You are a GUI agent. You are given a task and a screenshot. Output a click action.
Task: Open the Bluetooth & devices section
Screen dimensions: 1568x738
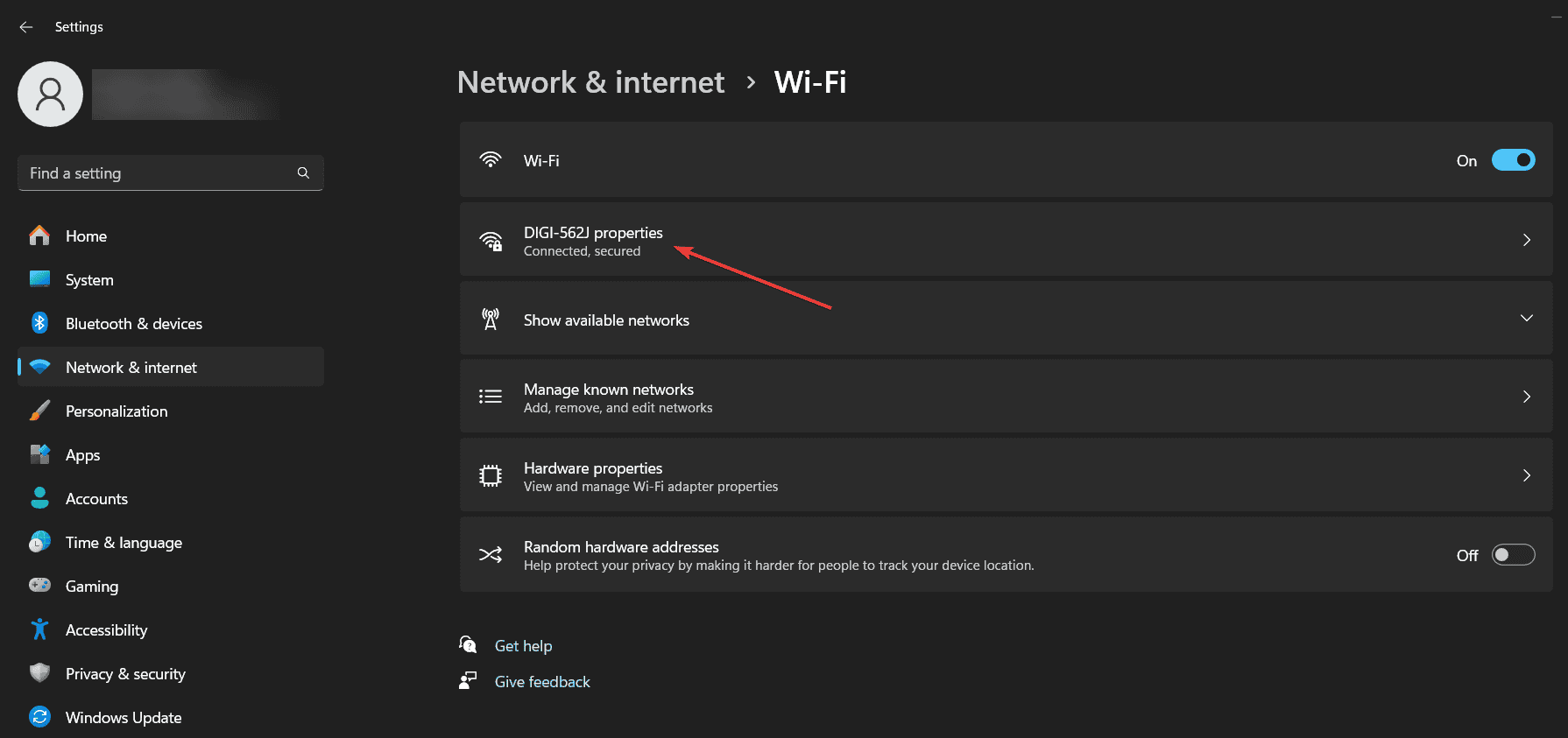[133, 323]
